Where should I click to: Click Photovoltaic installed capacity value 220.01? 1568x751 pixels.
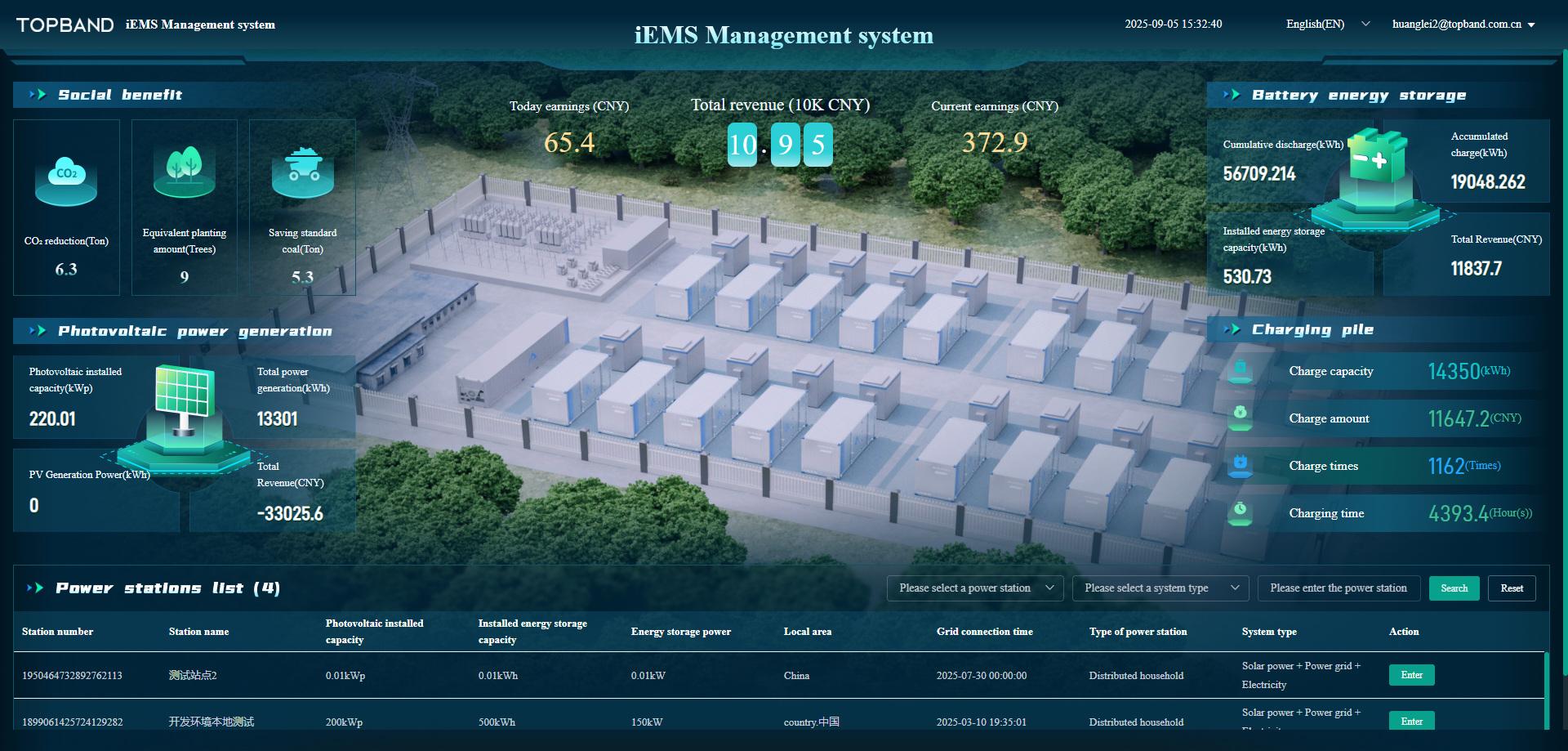[52, 419]
